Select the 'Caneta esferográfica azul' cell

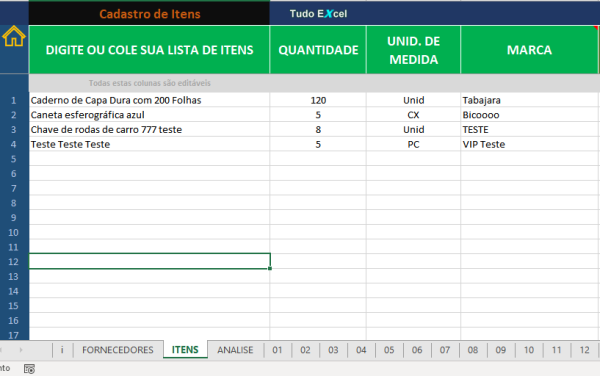tap(149, 115)
